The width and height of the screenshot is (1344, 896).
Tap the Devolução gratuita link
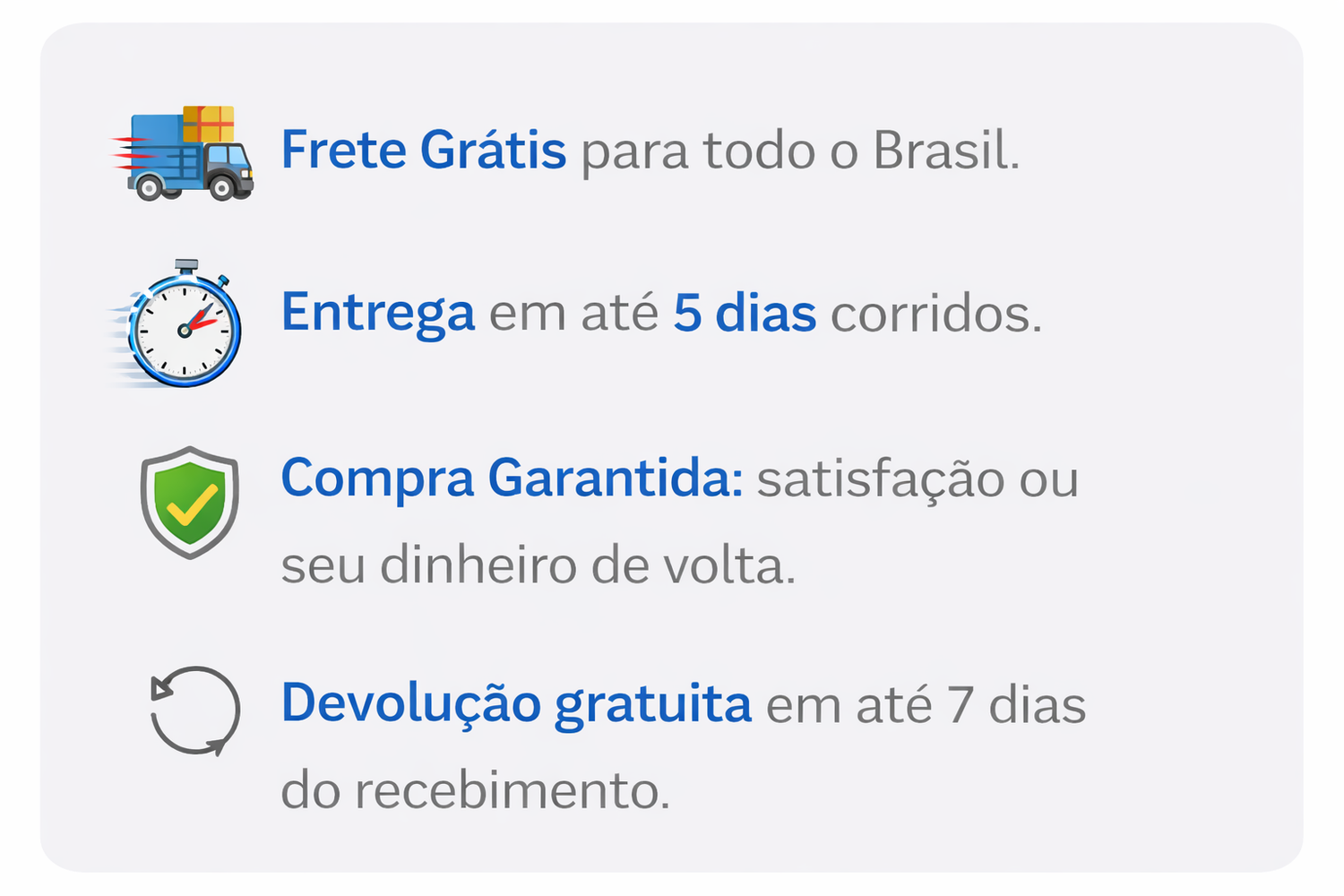coord(516,703)
